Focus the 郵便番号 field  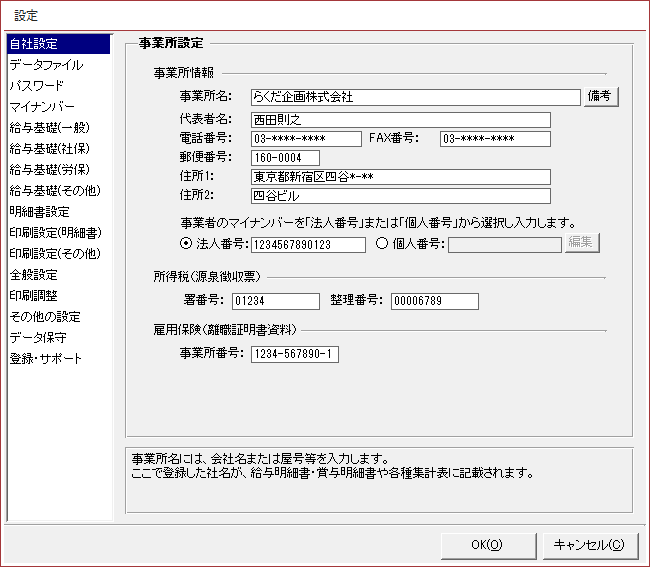coord(284,157)
